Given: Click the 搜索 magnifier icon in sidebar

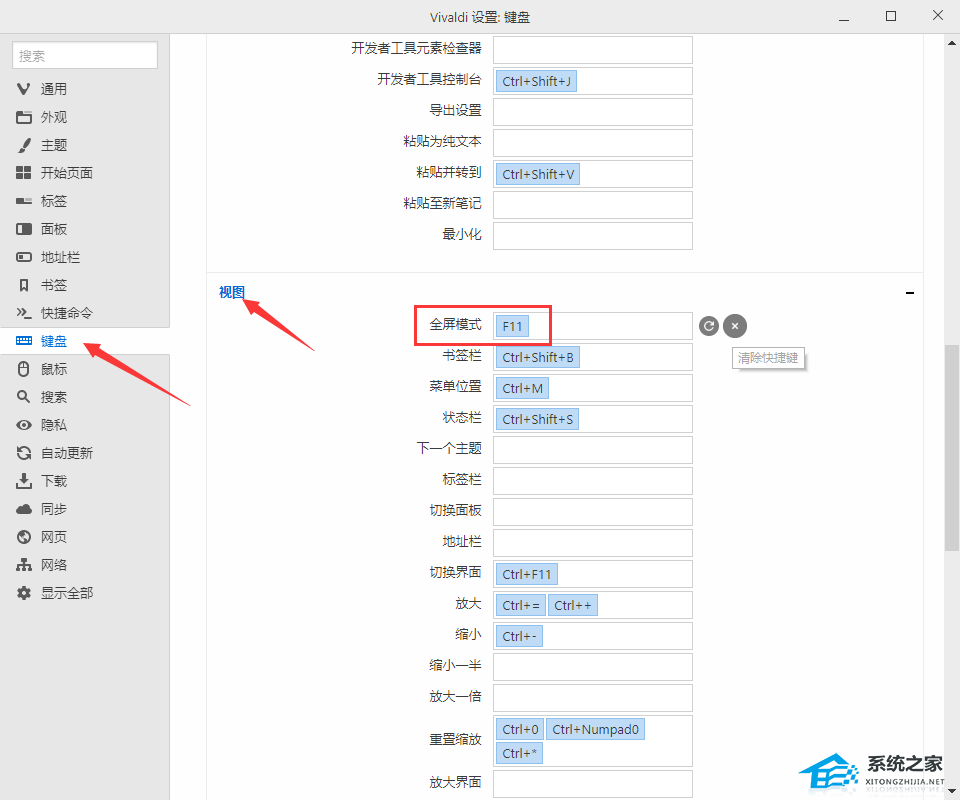Looking at the screenshot, I should click(24, 397).
